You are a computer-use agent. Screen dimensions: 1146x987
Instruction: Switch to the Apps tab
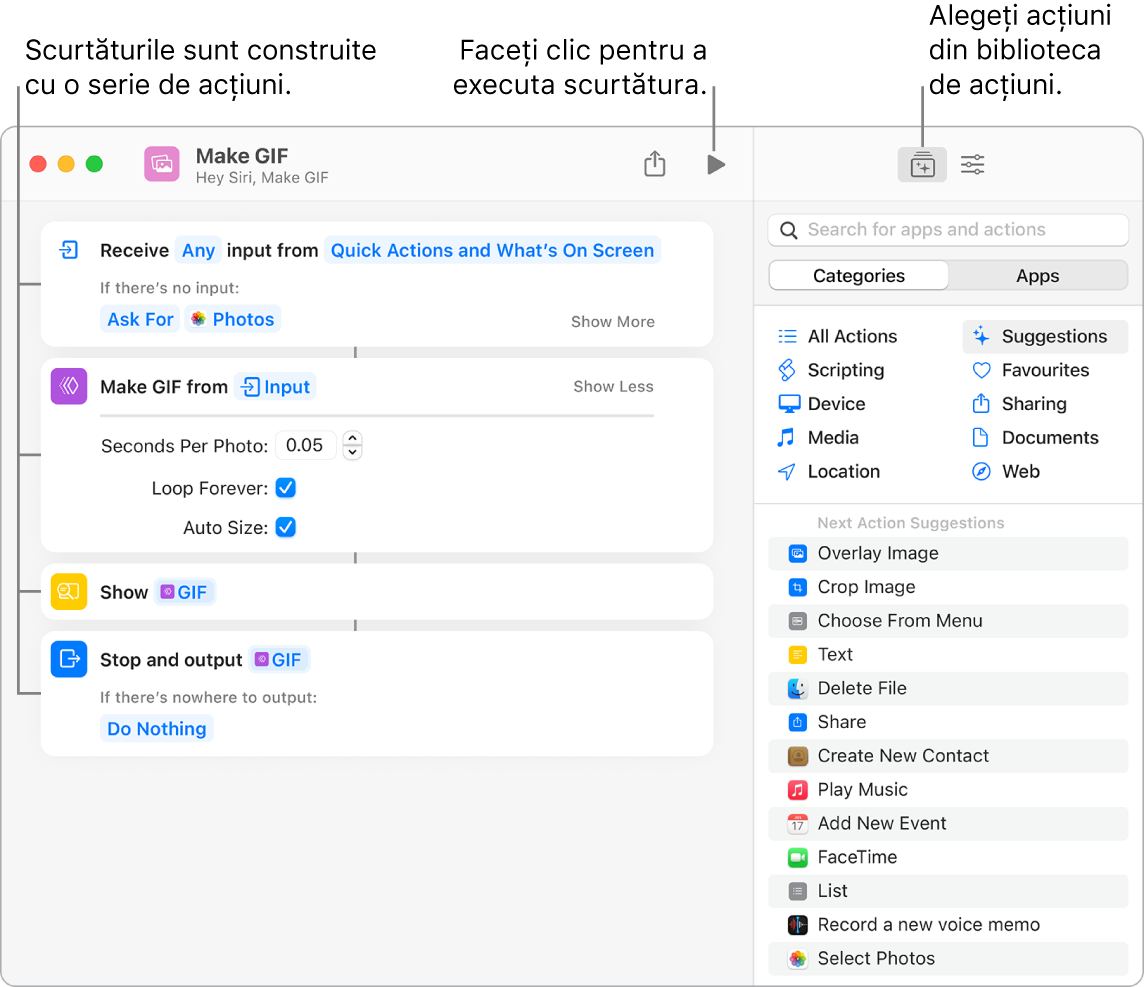click(x=1037, y=276)
